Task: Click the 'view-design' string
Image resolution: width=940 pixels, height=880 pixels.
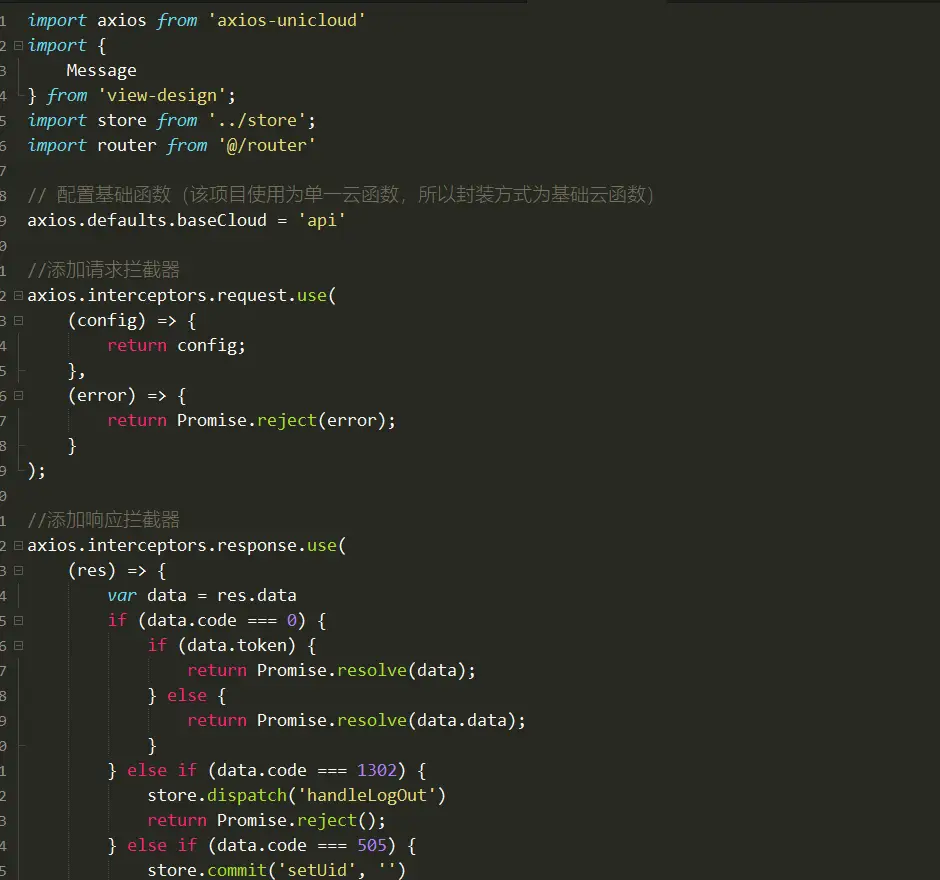Action: 162,96
